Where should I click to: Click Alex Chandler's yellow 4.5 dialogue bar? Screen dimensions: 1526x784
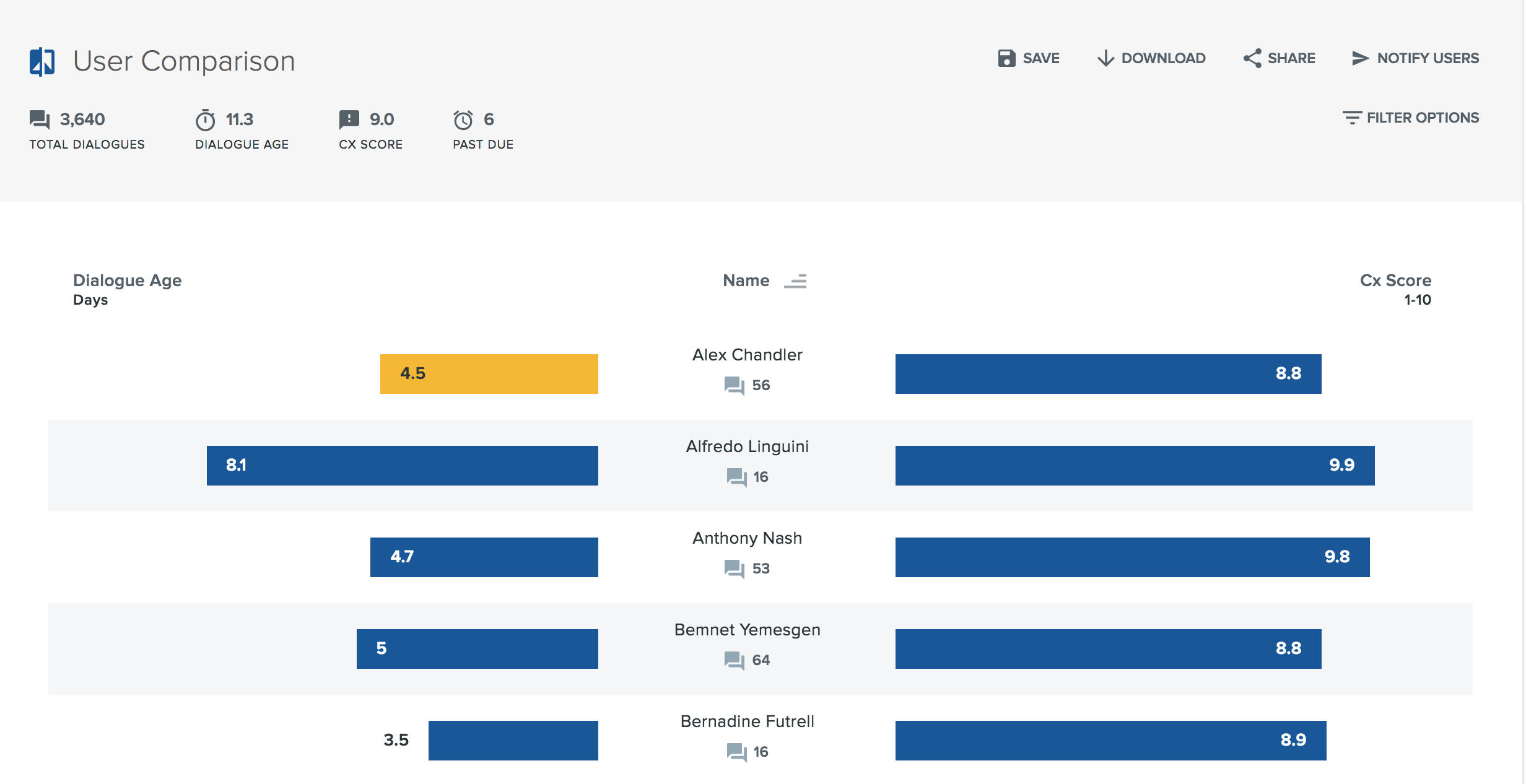click(489, 373)
